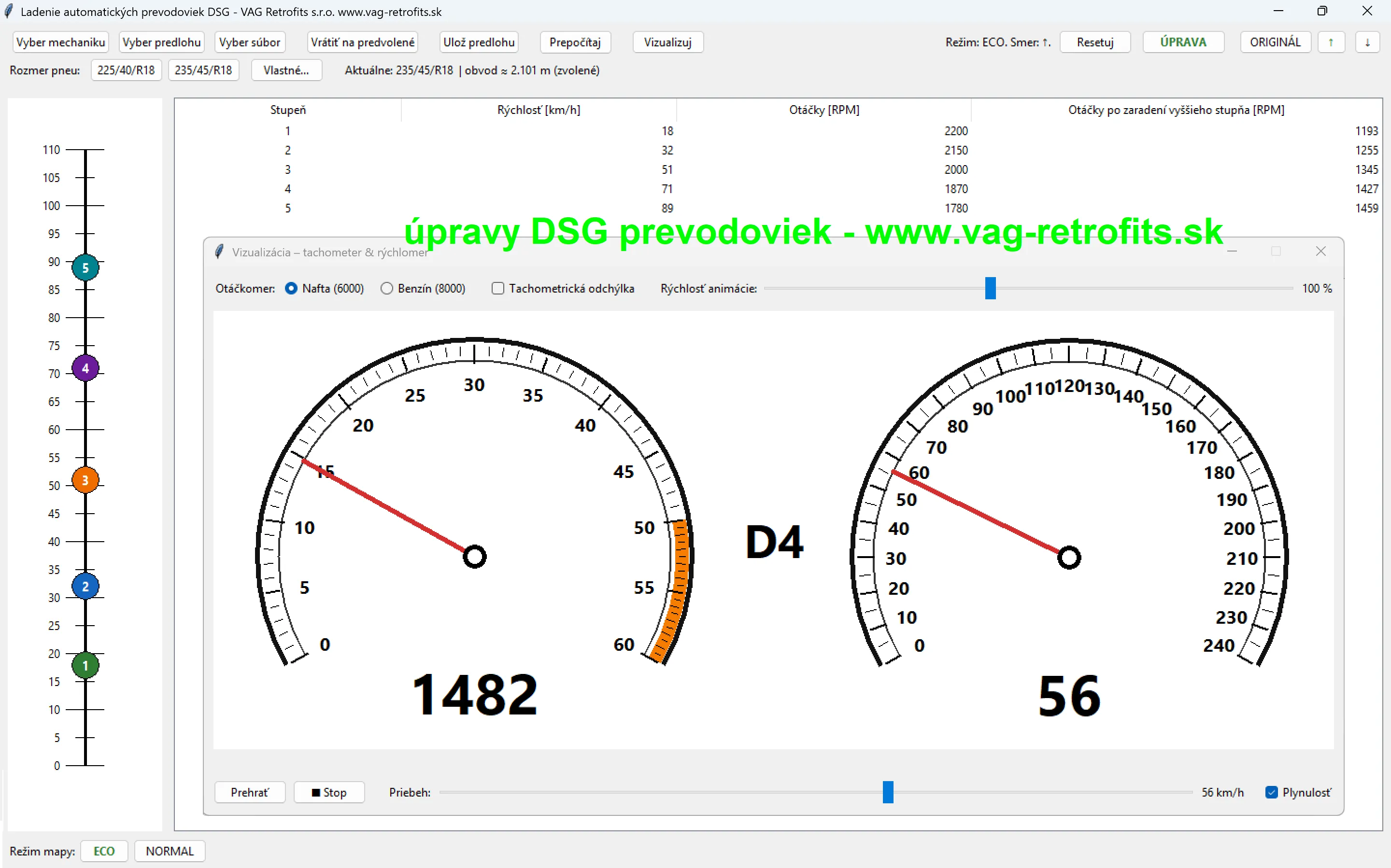The width and height of the screenshot is (1391, 868).
Task: Open the Vyber súbor file chooser
Action: 249,42
